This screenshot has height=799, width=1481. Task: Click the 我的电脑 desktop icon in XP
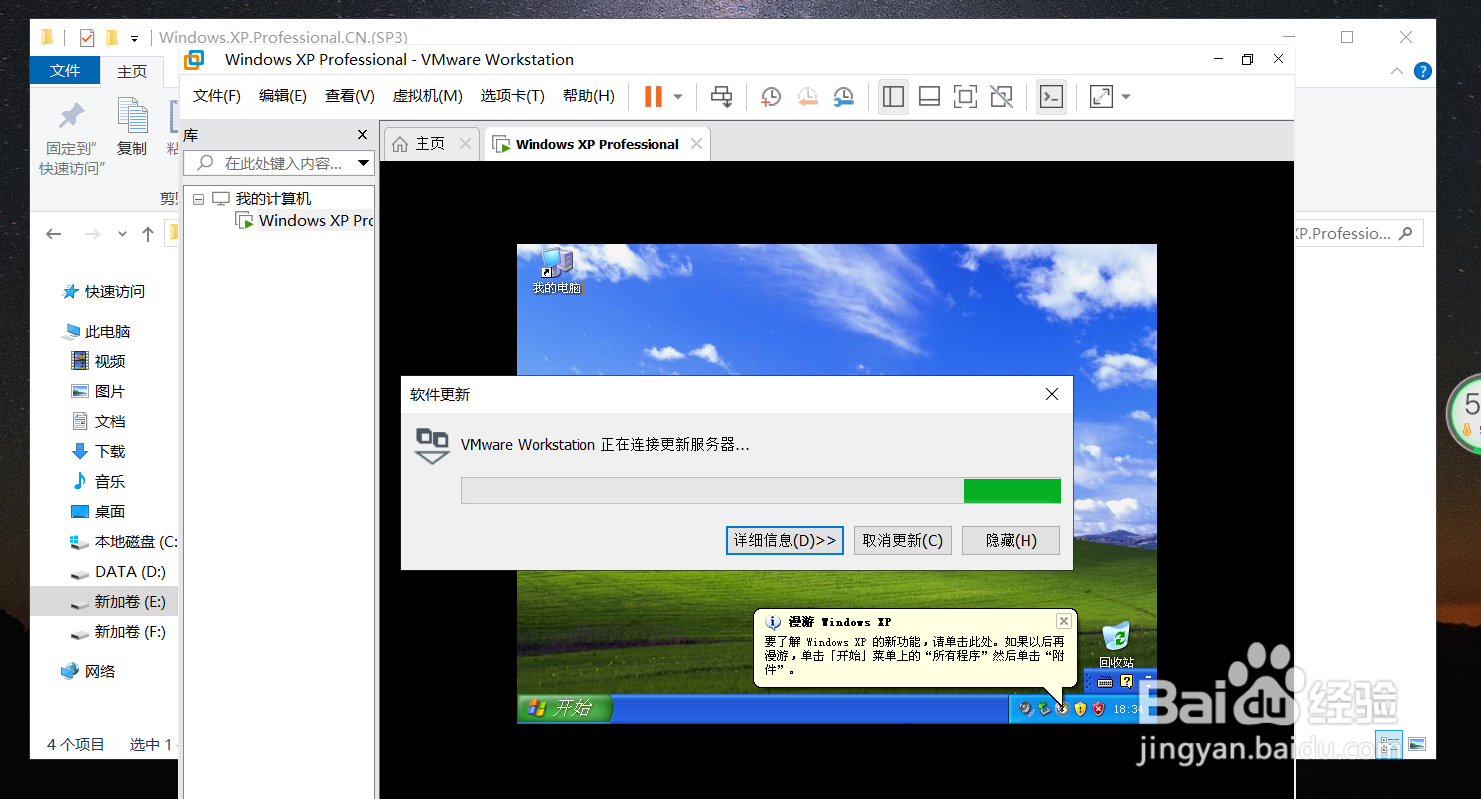click(557, 271)
